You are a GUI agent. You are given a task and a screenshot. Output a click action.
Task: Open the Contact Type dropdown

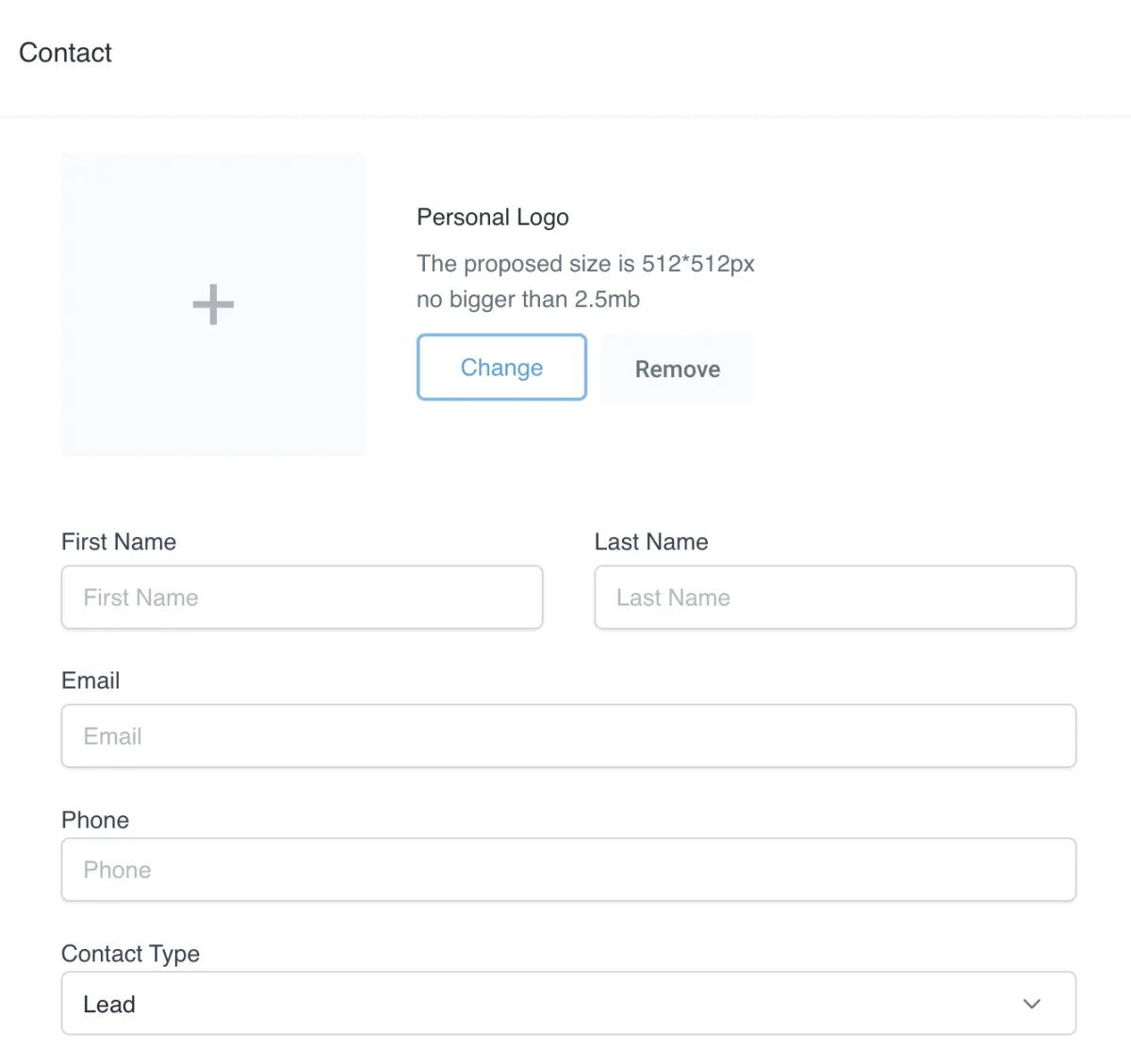(568, 1004)
